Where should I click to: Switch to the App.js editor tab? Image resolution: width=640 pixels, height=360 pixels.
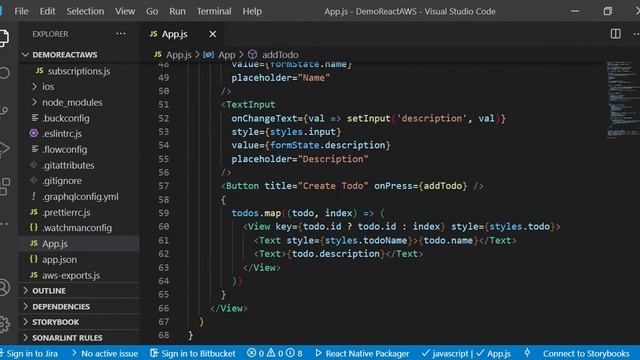pos(174,34)
